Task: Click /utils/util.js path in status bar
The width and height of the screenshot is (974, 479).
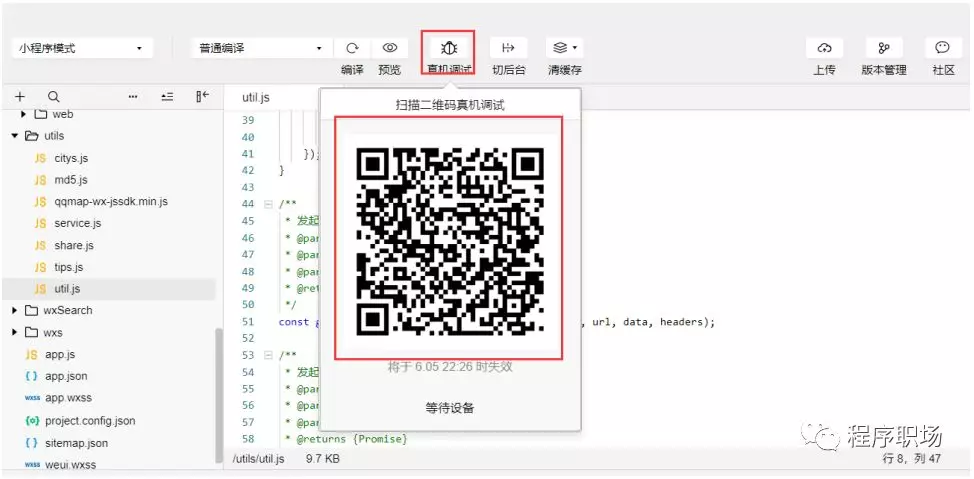Action: click(258, 459)
